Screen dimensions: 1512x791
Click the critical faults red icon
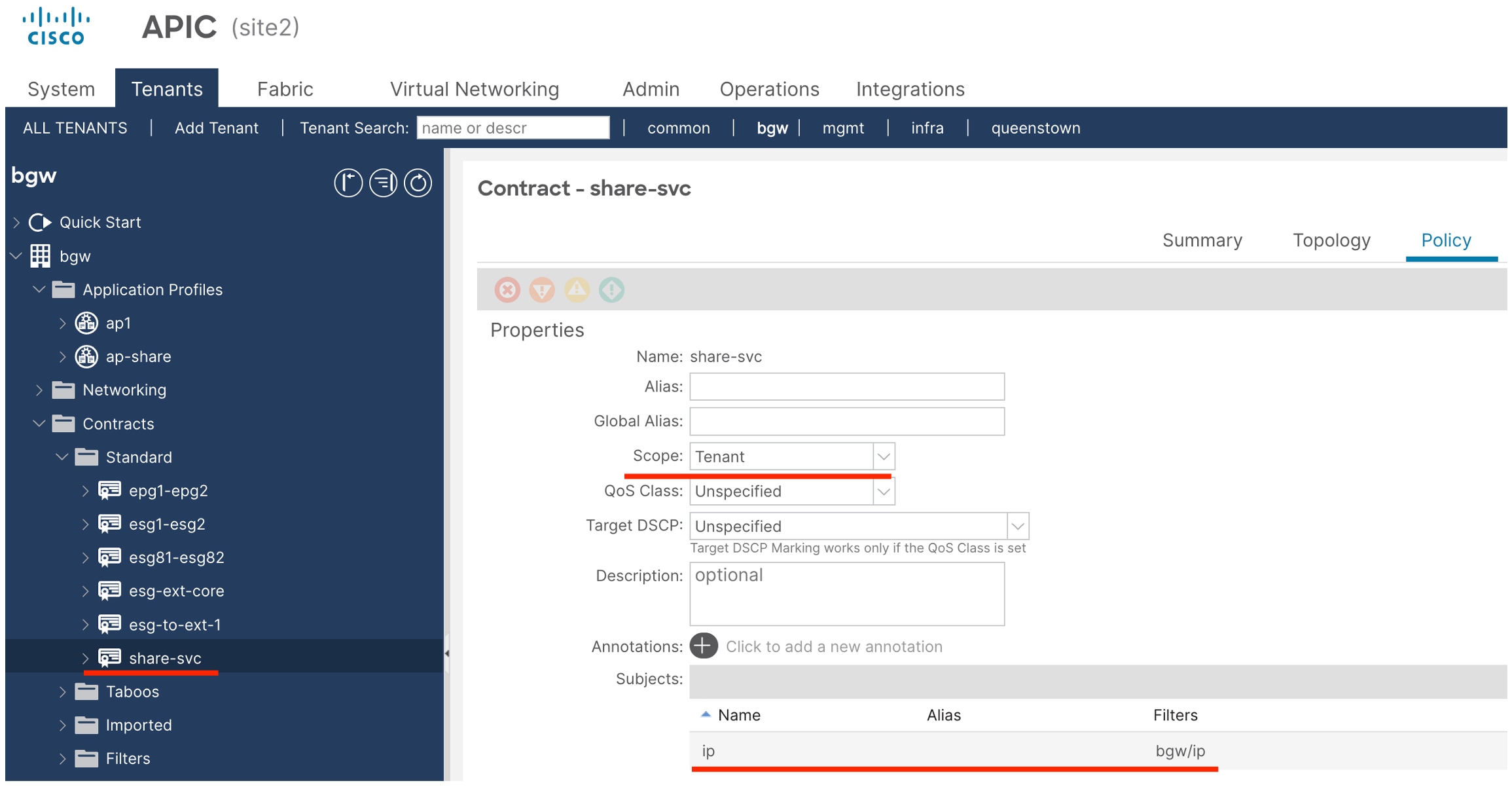point(507,289)
